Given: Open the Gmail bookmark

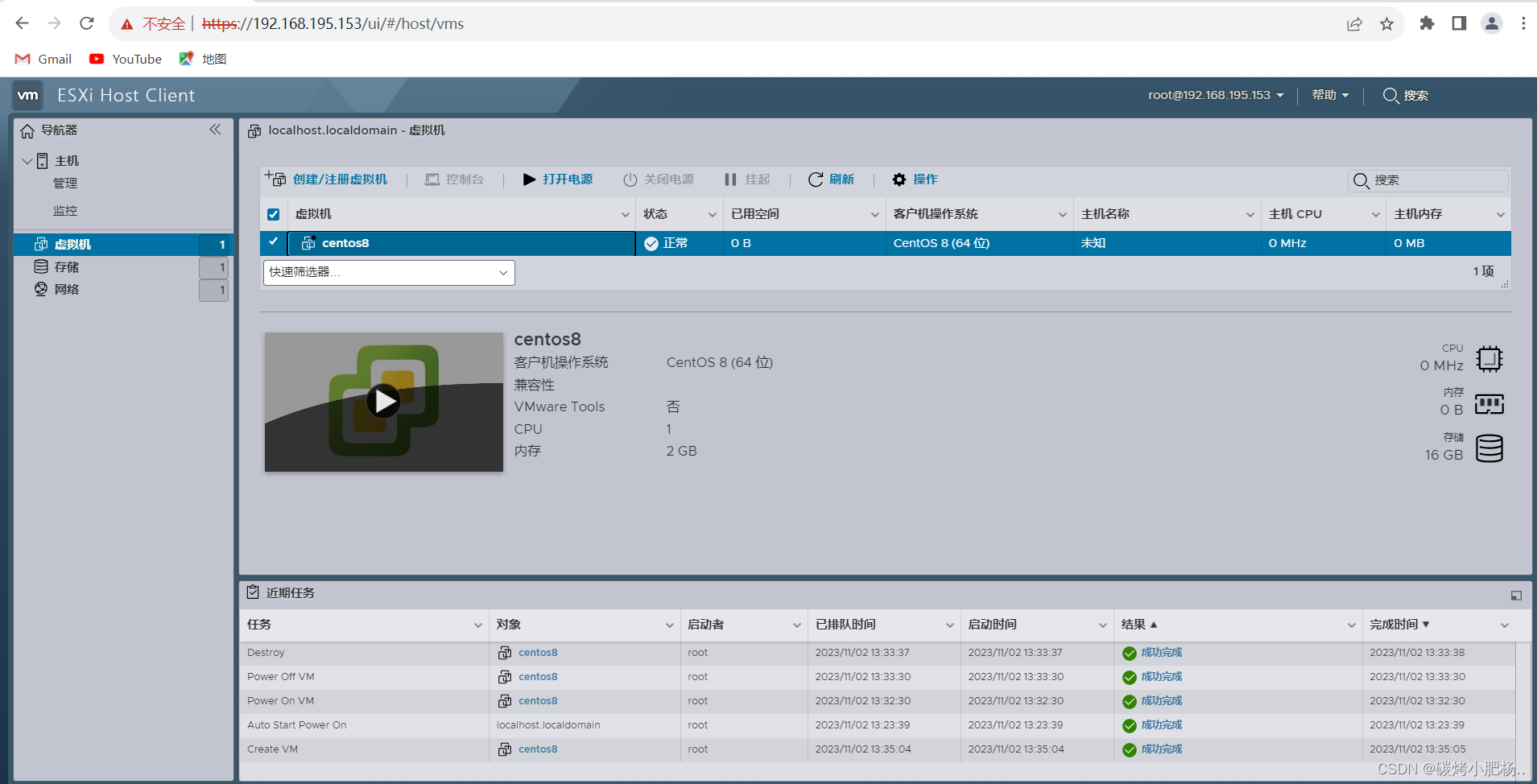Looking at the screenshot, I should click(x=43, y=59).
